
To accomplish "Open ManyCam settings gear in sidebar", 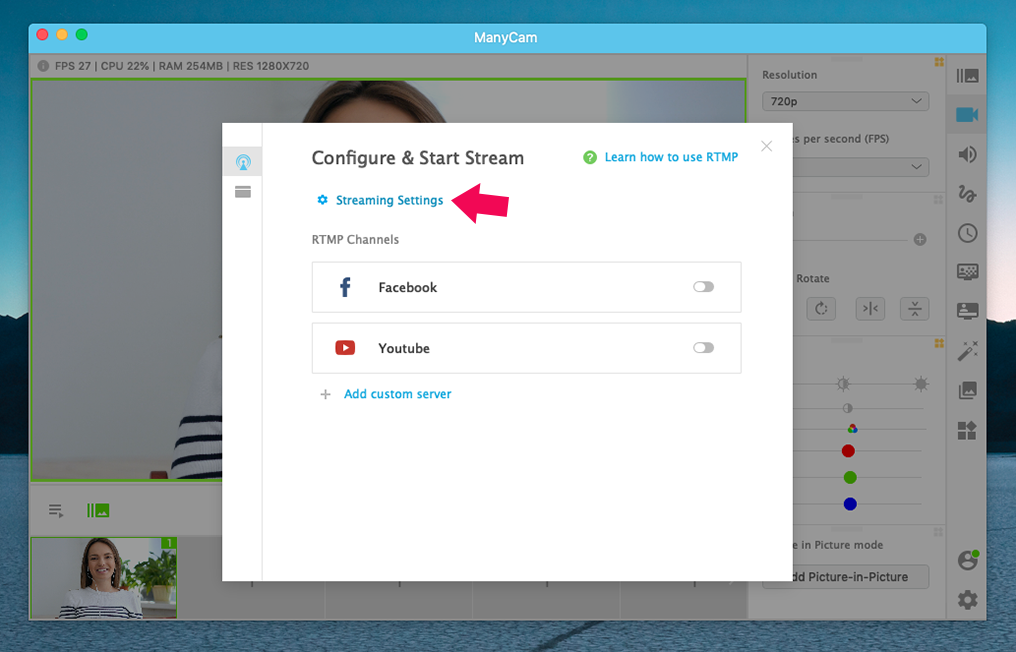I will pos(967,600).
